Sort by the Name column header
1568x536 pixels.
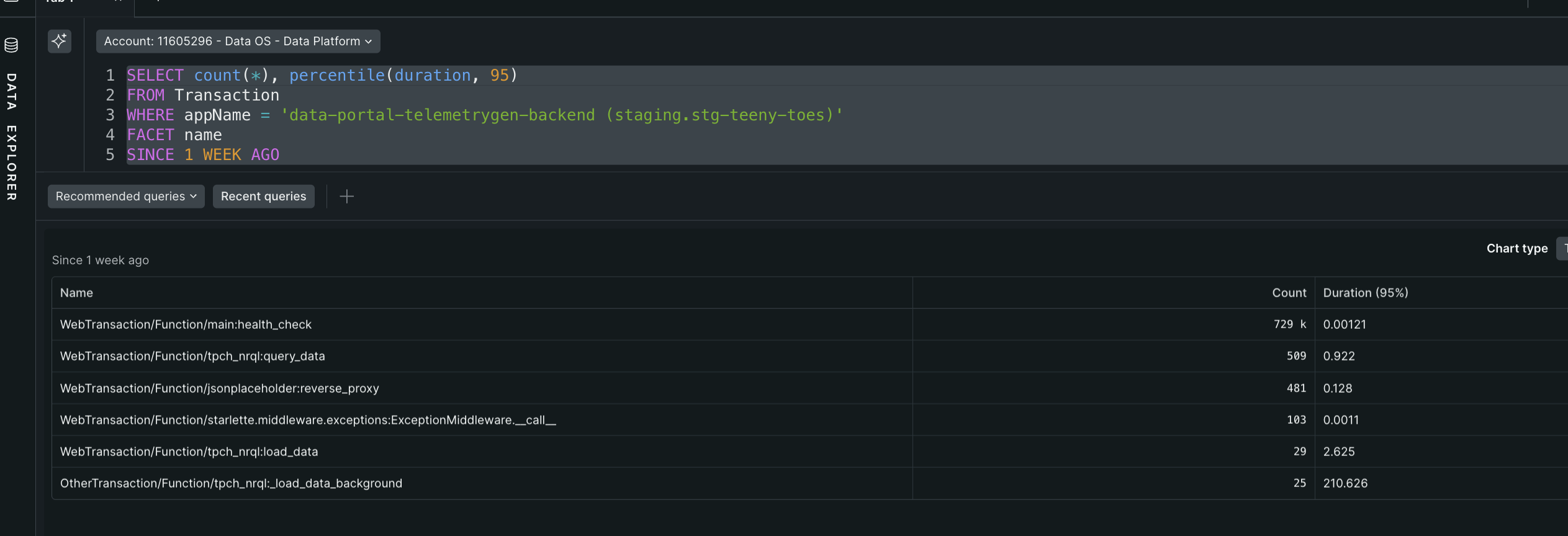point(76,293)
